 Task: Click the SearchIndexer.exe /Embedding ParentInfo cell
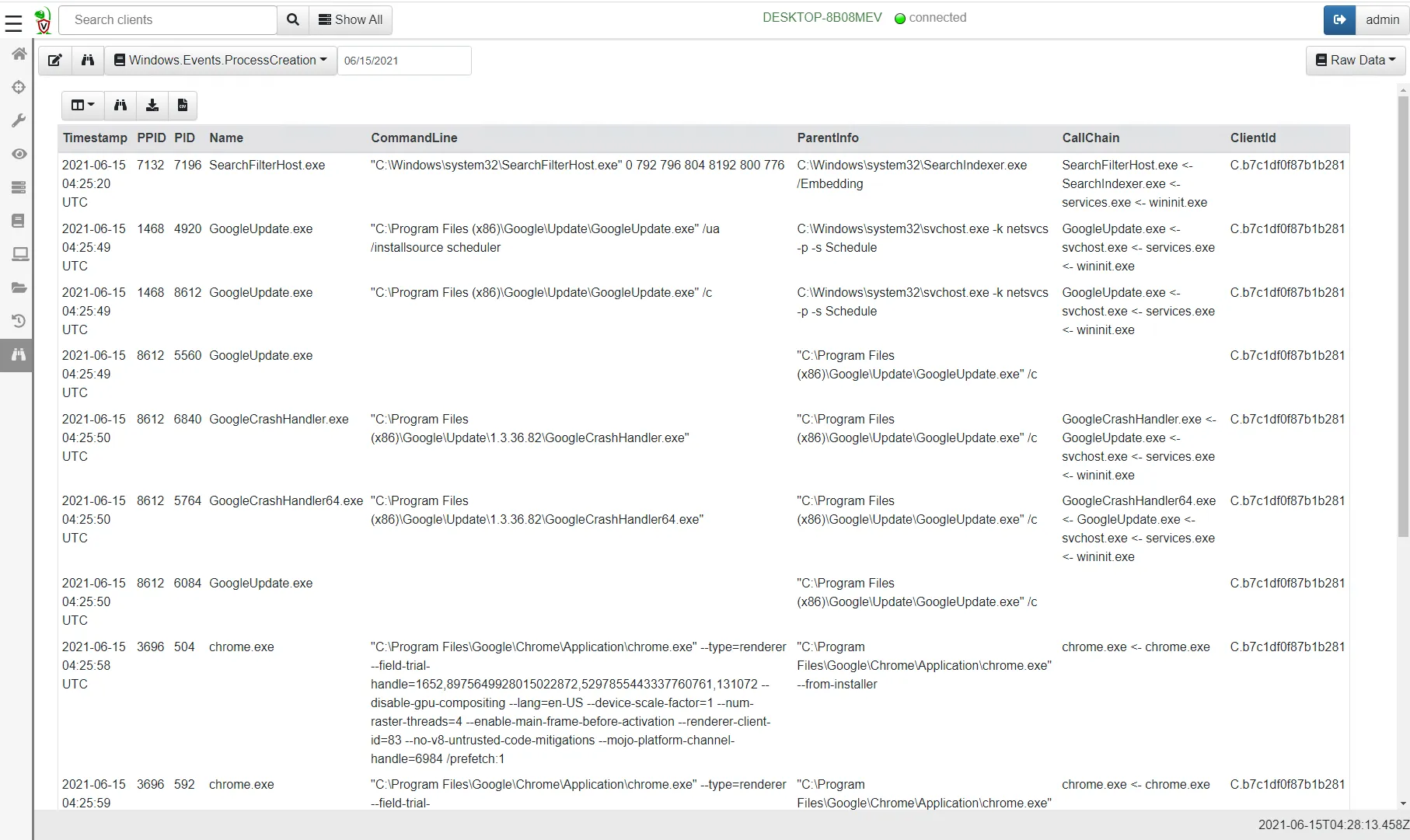(912, 175)
